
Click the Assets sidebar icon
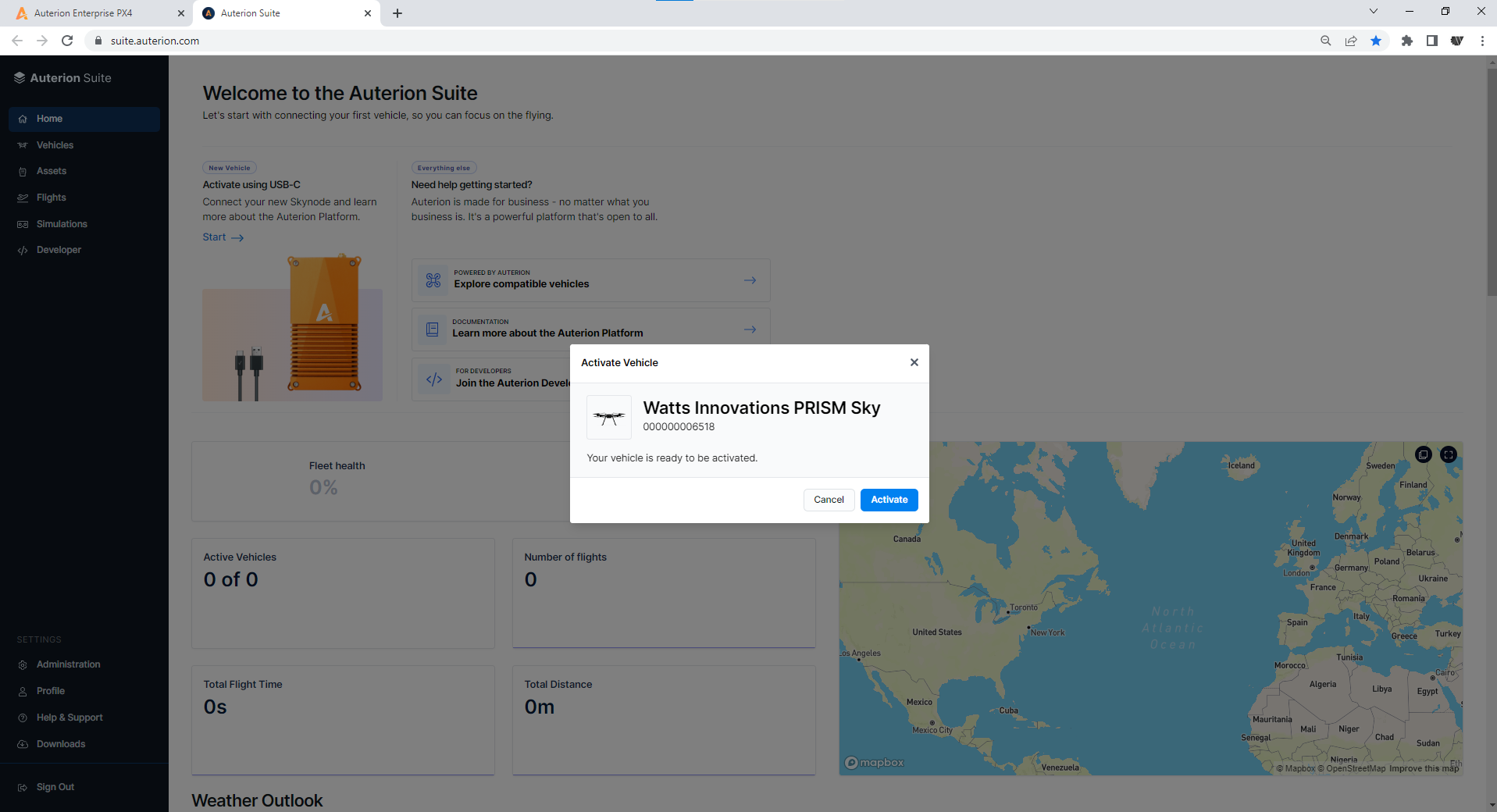tap(23, 172)
